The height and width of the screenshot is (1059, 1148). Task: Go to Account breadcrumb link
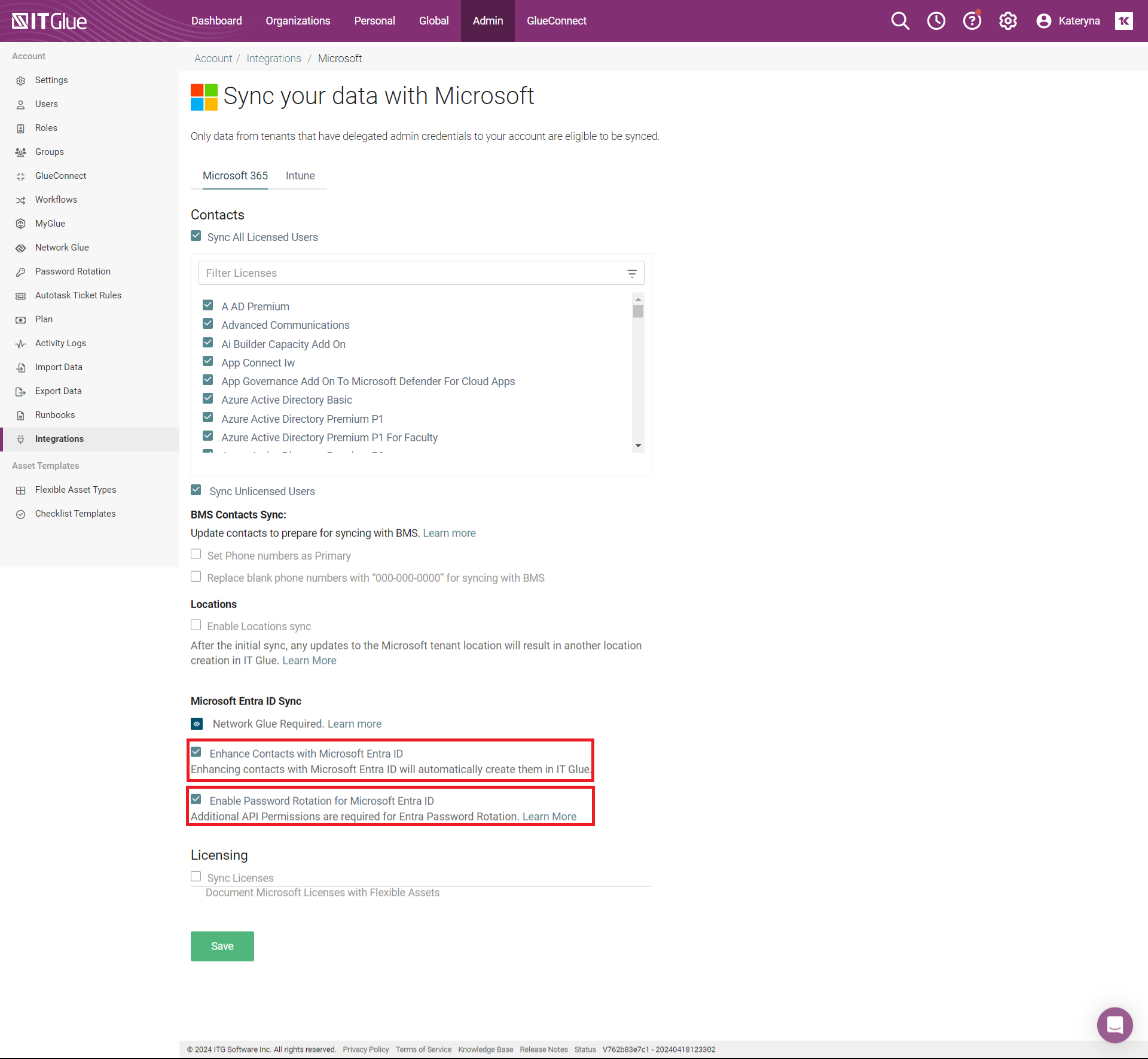click(213, 59)
